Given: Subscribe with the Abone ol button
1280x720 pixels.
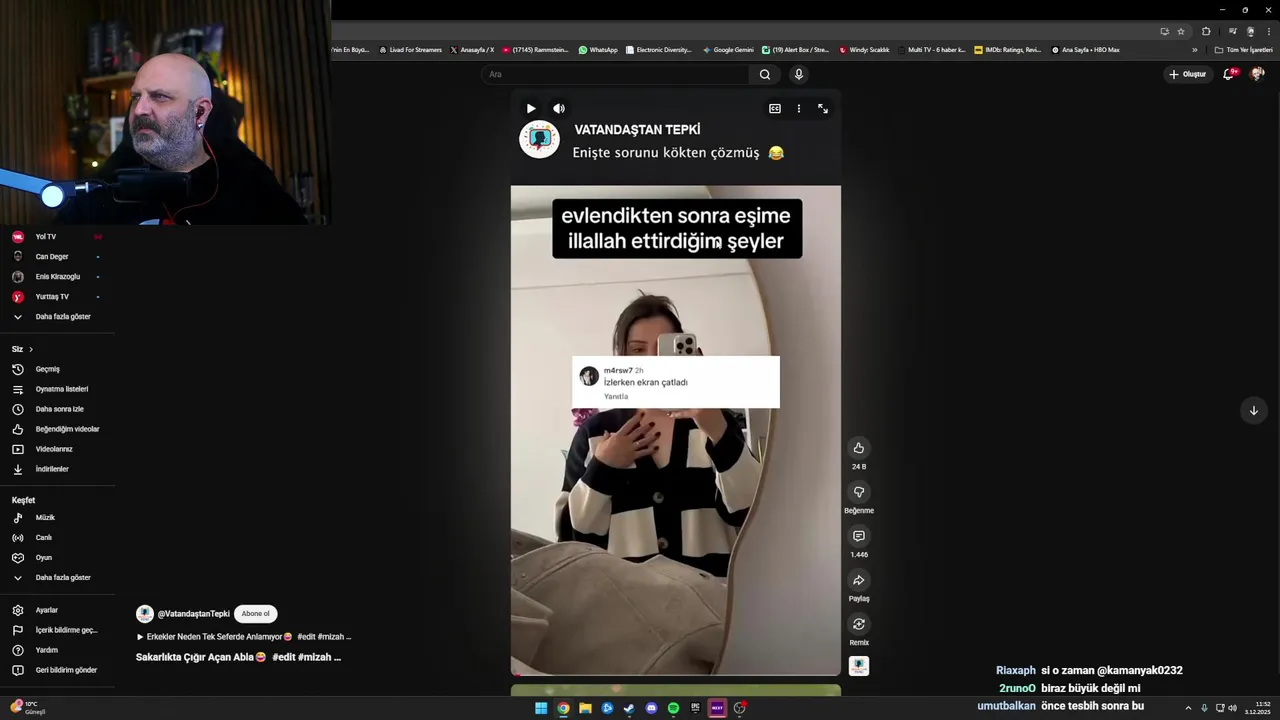Looking at the screenshot, I should pyautogui.click(x=255, y=614).
